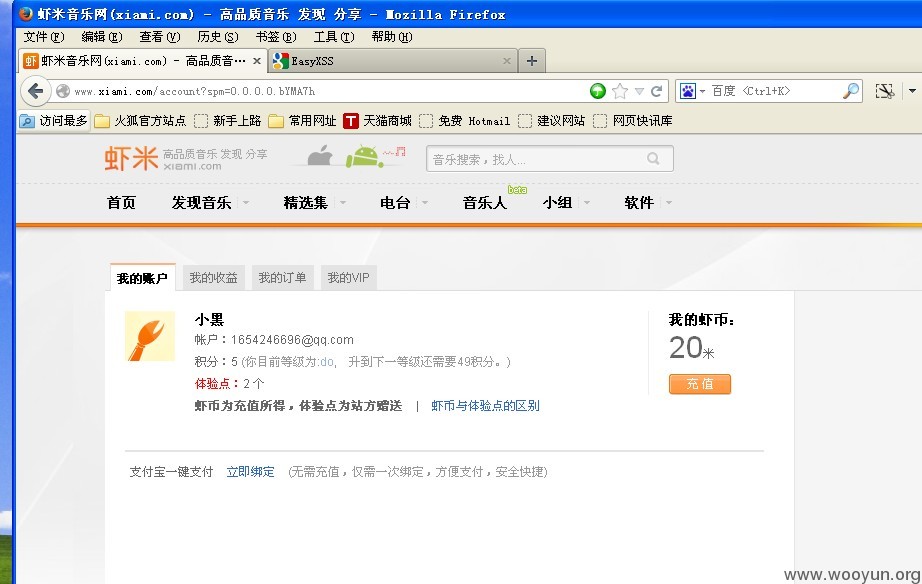Viewport: 922px width, 584px height.
Task: Open the 书签 menu
Action: tap(276, 36)
